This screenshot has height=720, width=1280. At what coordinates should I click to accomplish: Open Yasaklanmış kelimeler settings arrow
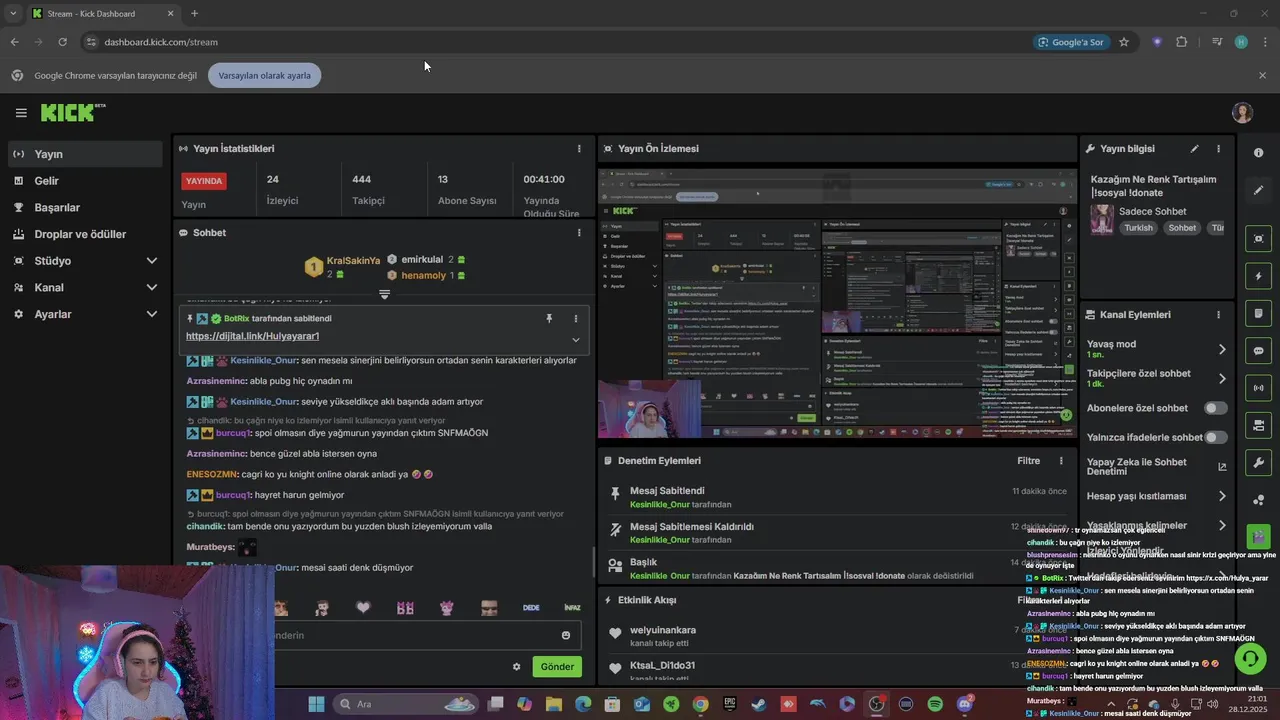pos(1222,525)
